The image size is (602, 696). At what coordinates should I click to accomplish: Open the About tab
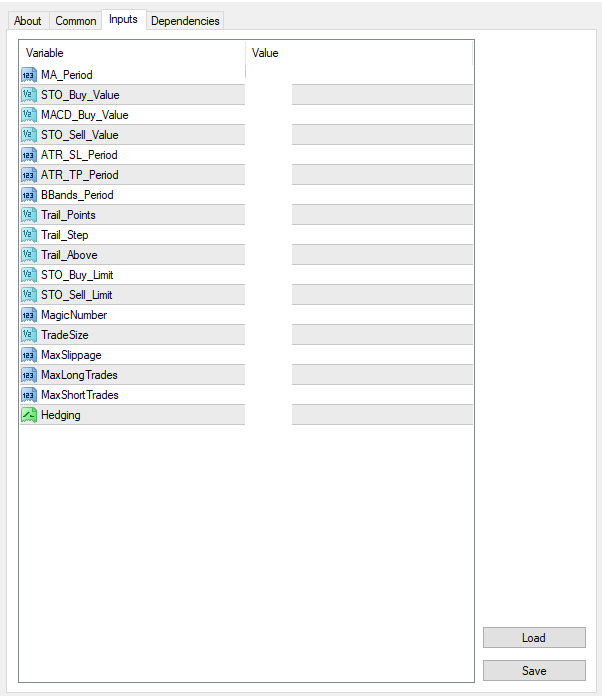point(28,21)
